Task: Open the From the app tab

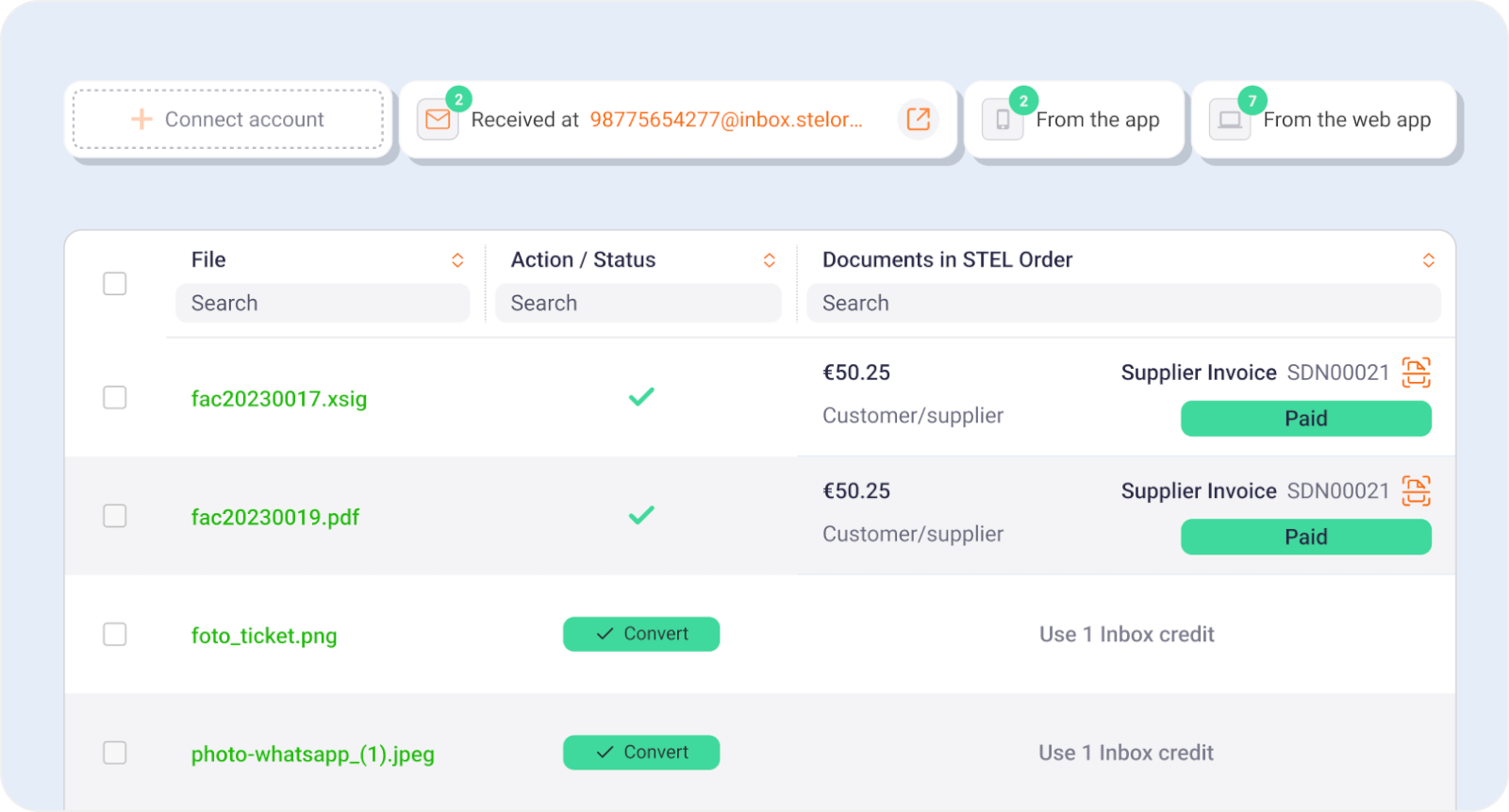Action: [1097, 120]
